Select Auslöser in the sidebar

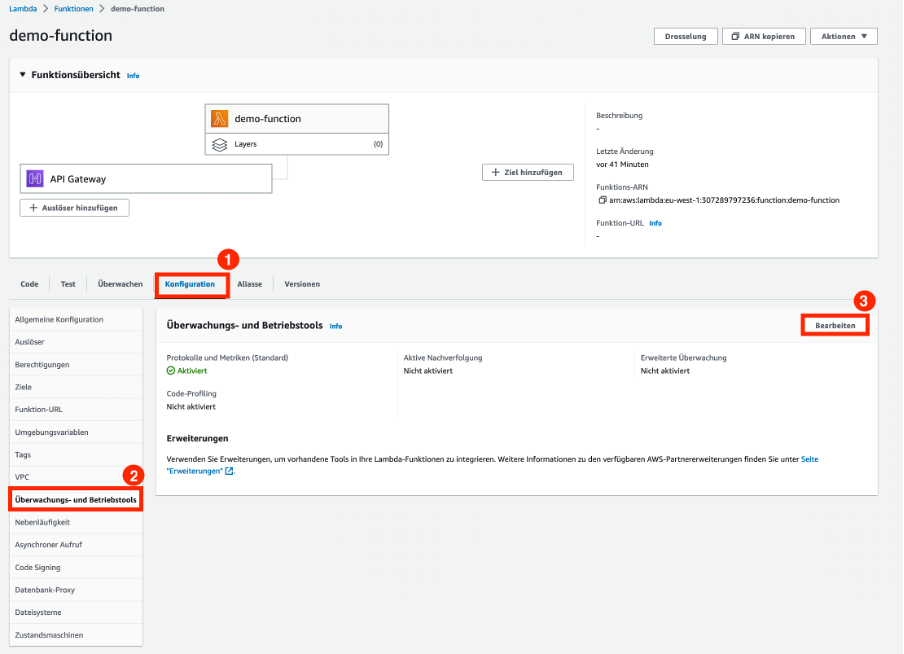76,342
